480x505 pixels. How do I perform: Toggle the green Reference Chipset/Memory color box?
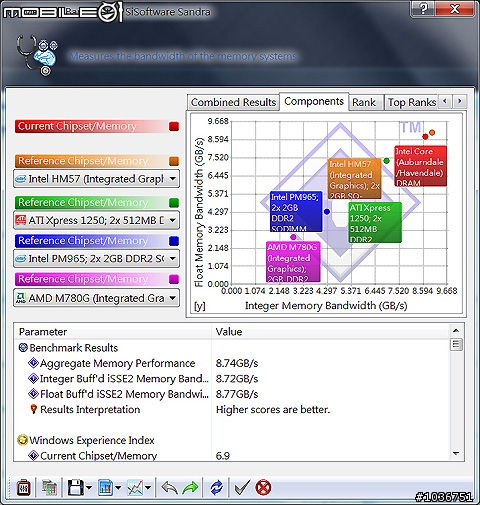tap(174, 203)
